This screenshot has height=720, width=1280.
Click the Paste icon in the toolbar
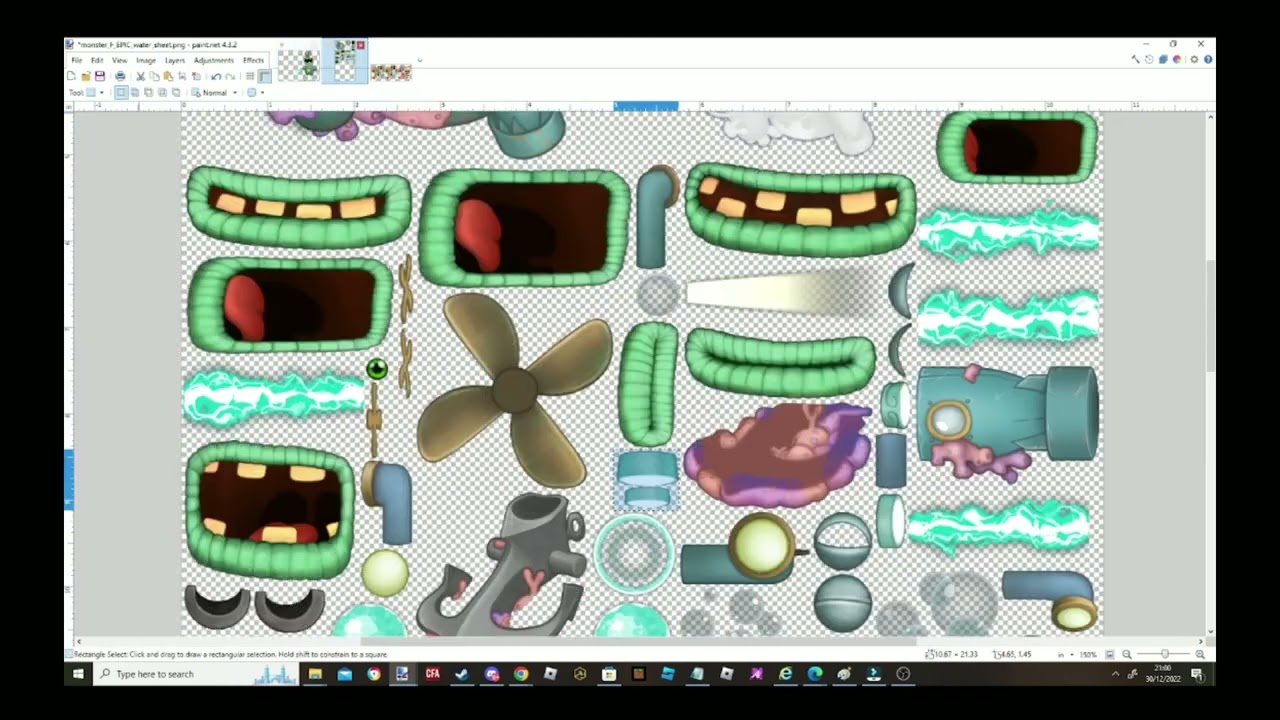[168, 76]
